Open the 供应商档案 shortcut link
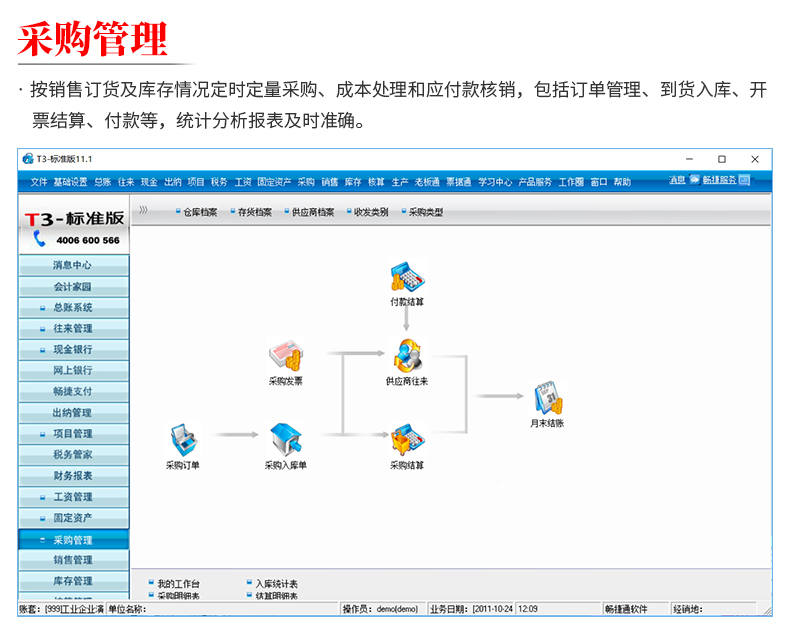This screenshot has height=641, width=790. point(312,213)
